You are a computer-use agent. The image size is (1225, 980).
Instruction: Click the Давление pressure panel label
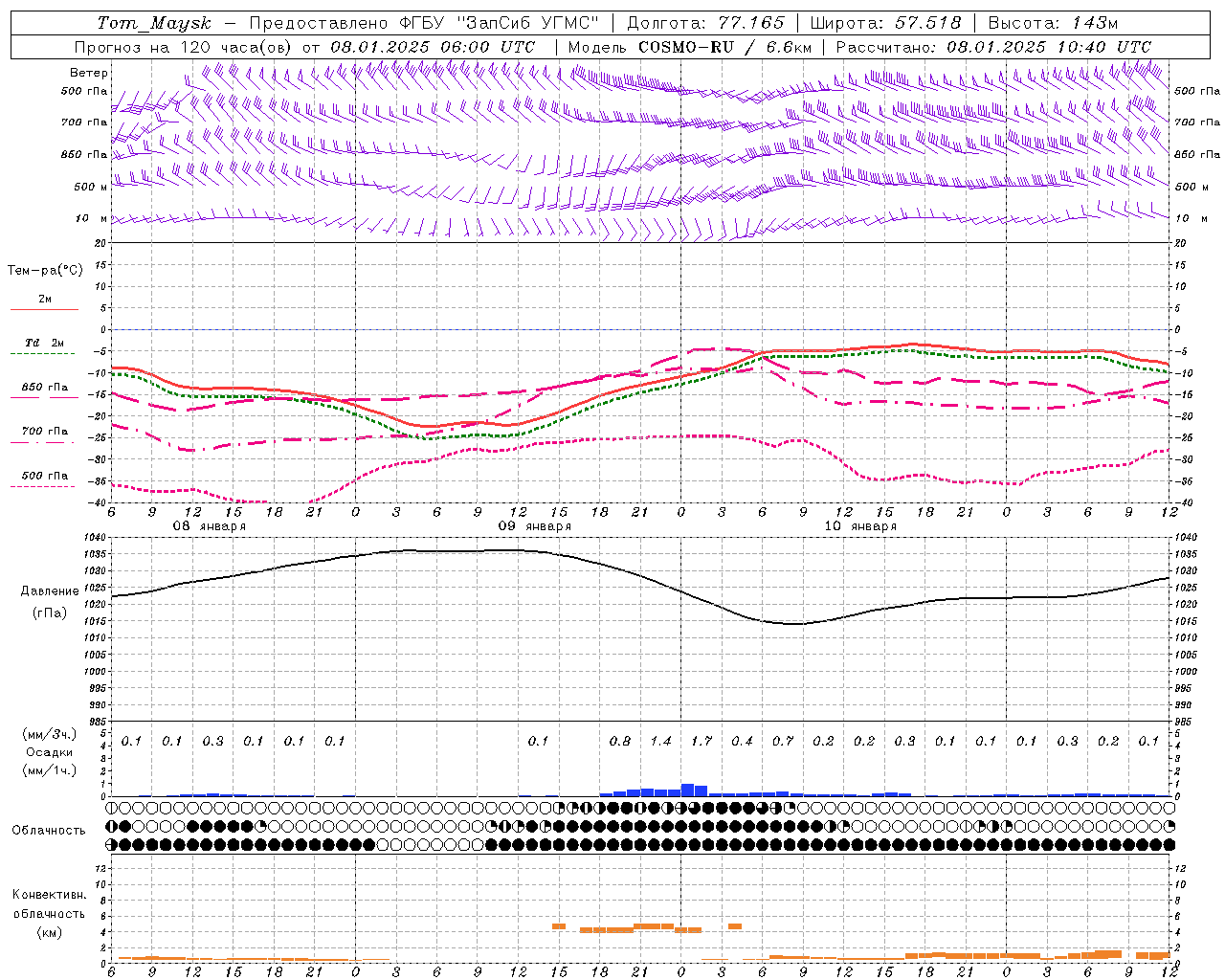[50, 591]
